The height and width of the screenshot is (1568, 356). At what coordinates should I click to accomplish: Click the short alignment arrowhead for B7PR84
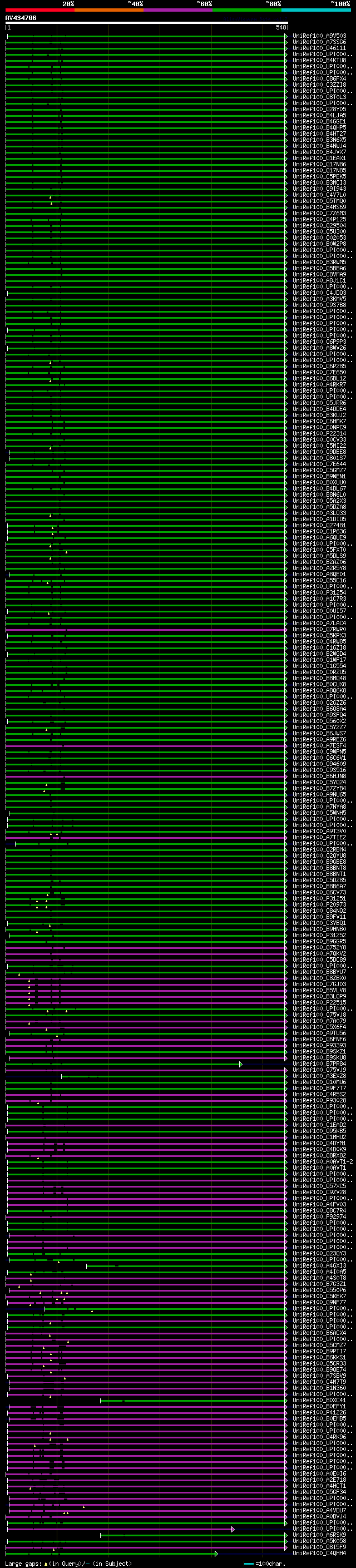pyautogui.click(x=241, y=1064)
